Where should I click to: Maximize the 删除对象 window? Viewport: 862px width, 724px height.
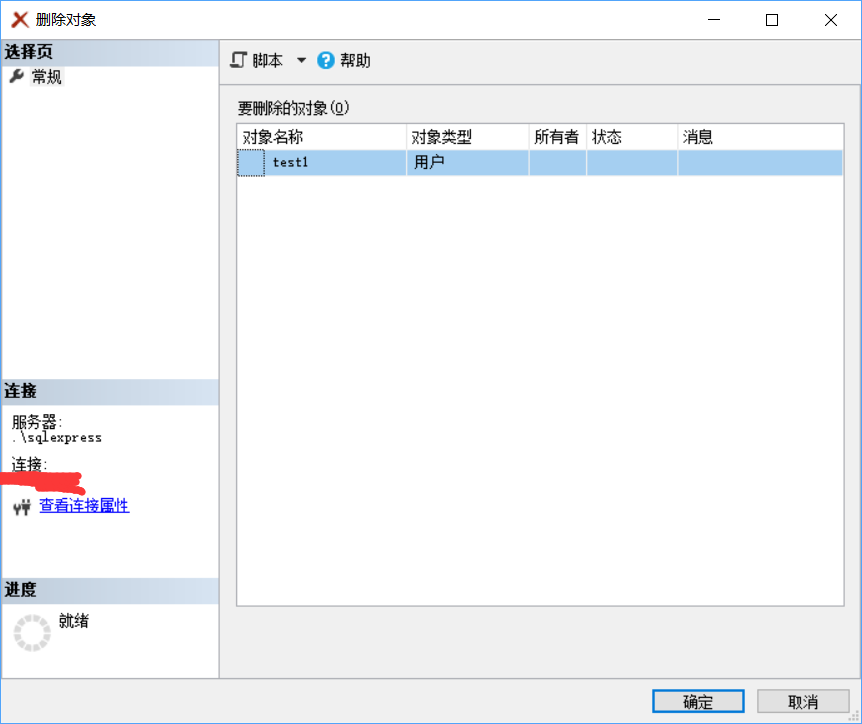click(772, 20)
